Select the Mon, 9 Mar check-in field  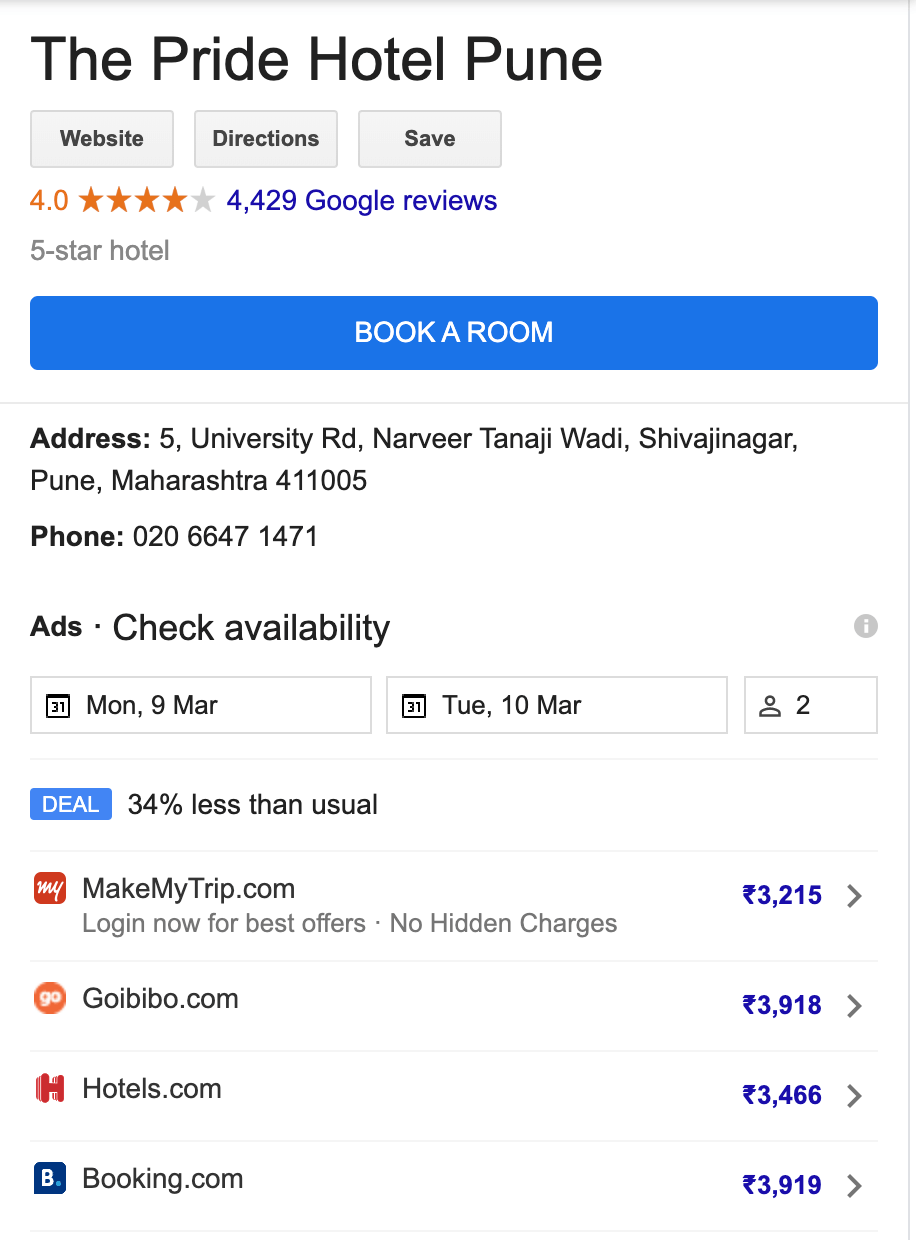[201, 705]
